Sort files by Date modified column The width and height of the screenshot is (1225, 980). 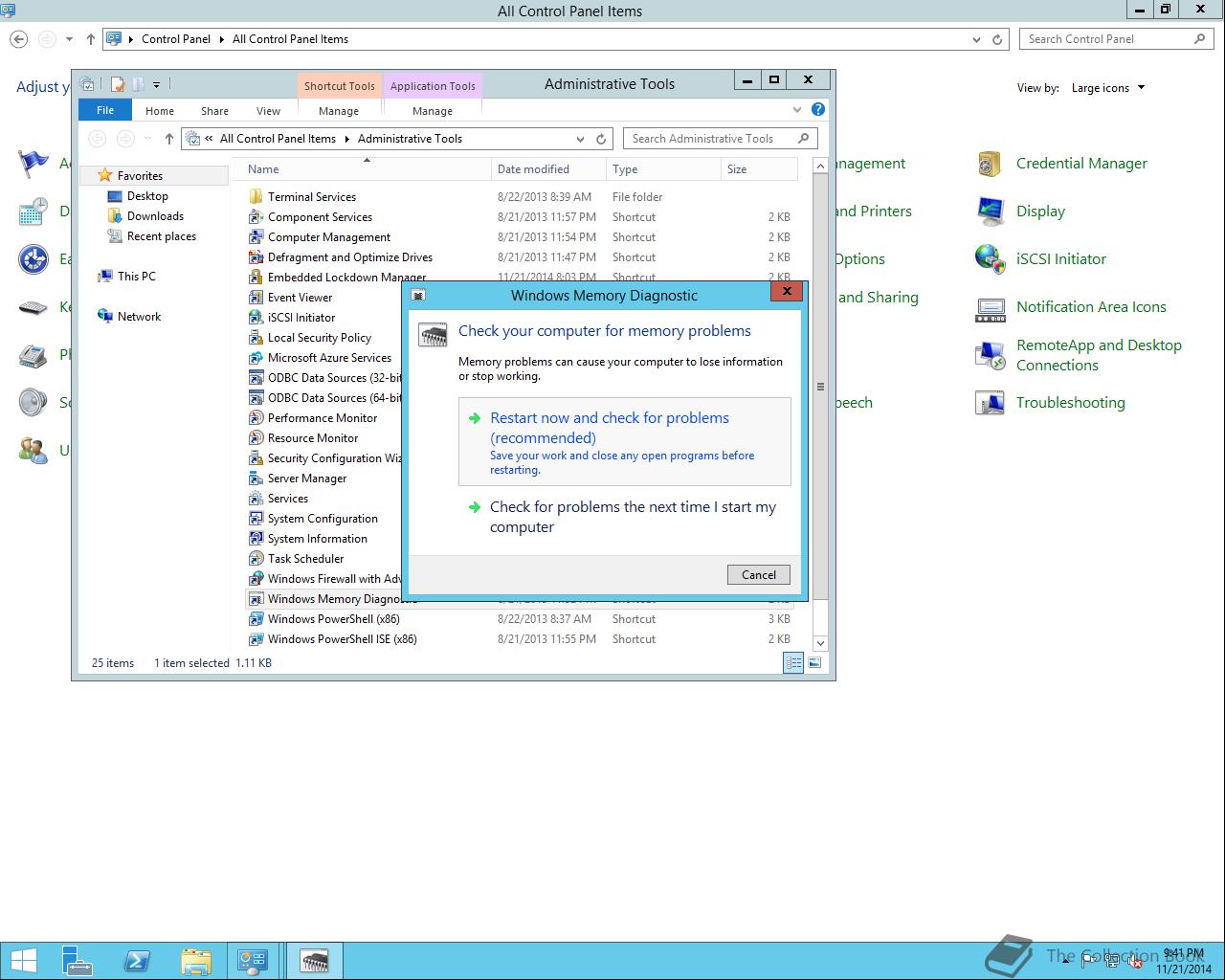click(548, 169)
